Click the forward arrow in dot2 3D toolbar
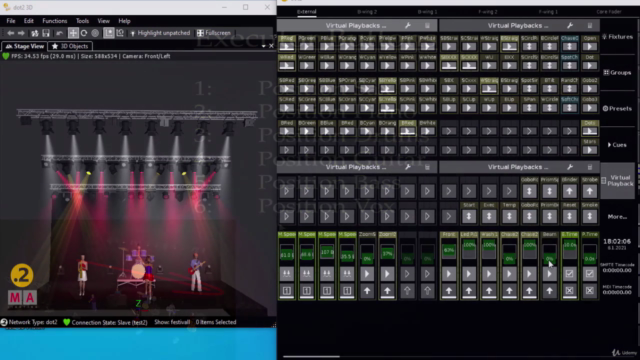This screenshot has width=640, height=360. pos(21,33)
